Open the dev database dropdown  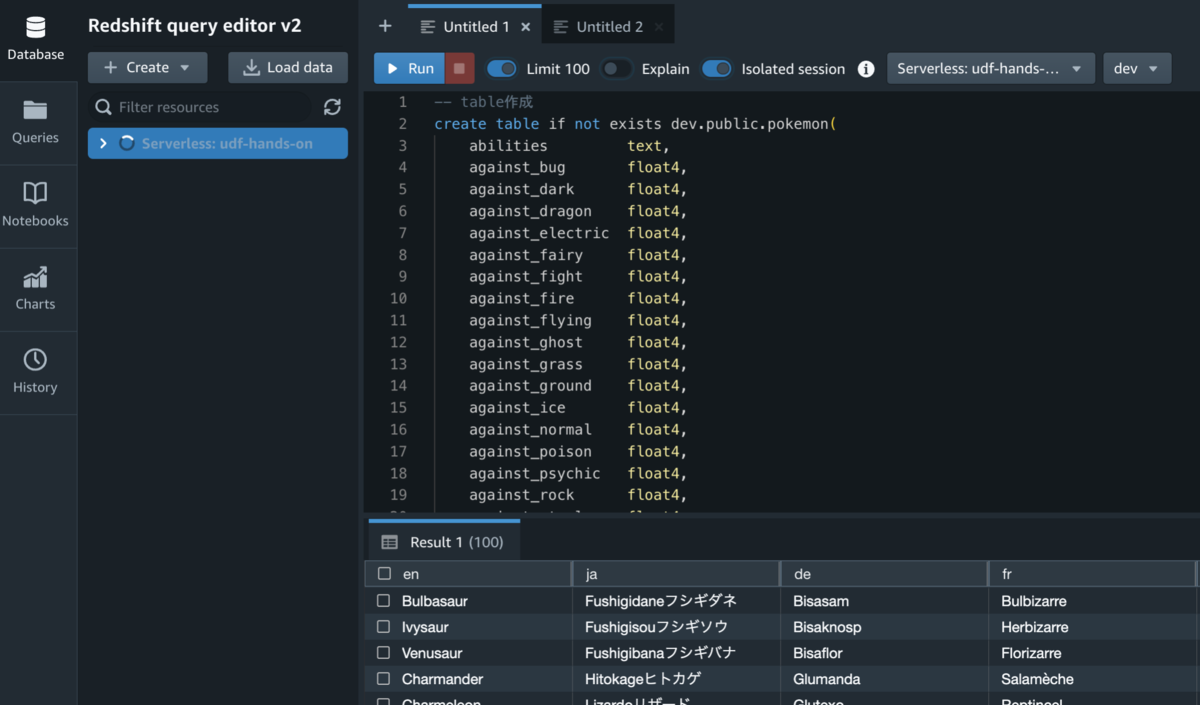tap(1137, 69)
